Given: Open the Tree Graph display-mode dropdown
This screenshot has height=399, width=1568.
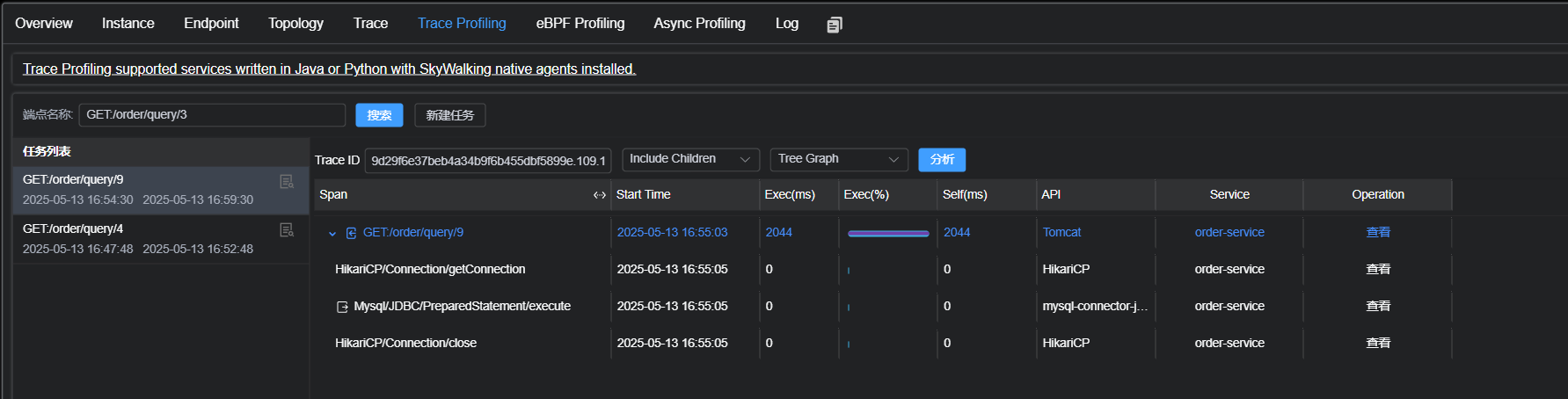Looking at the screenshot, I should (x=838, y=159).
